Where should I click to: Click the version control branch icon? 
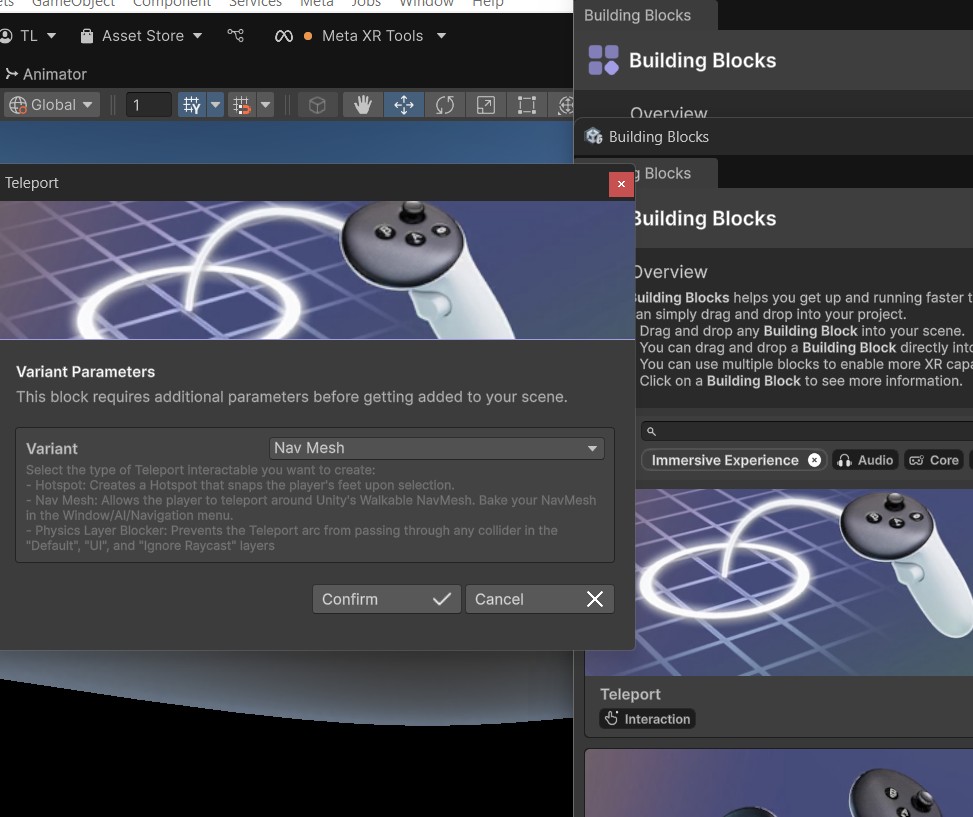(x=235, y=36)
